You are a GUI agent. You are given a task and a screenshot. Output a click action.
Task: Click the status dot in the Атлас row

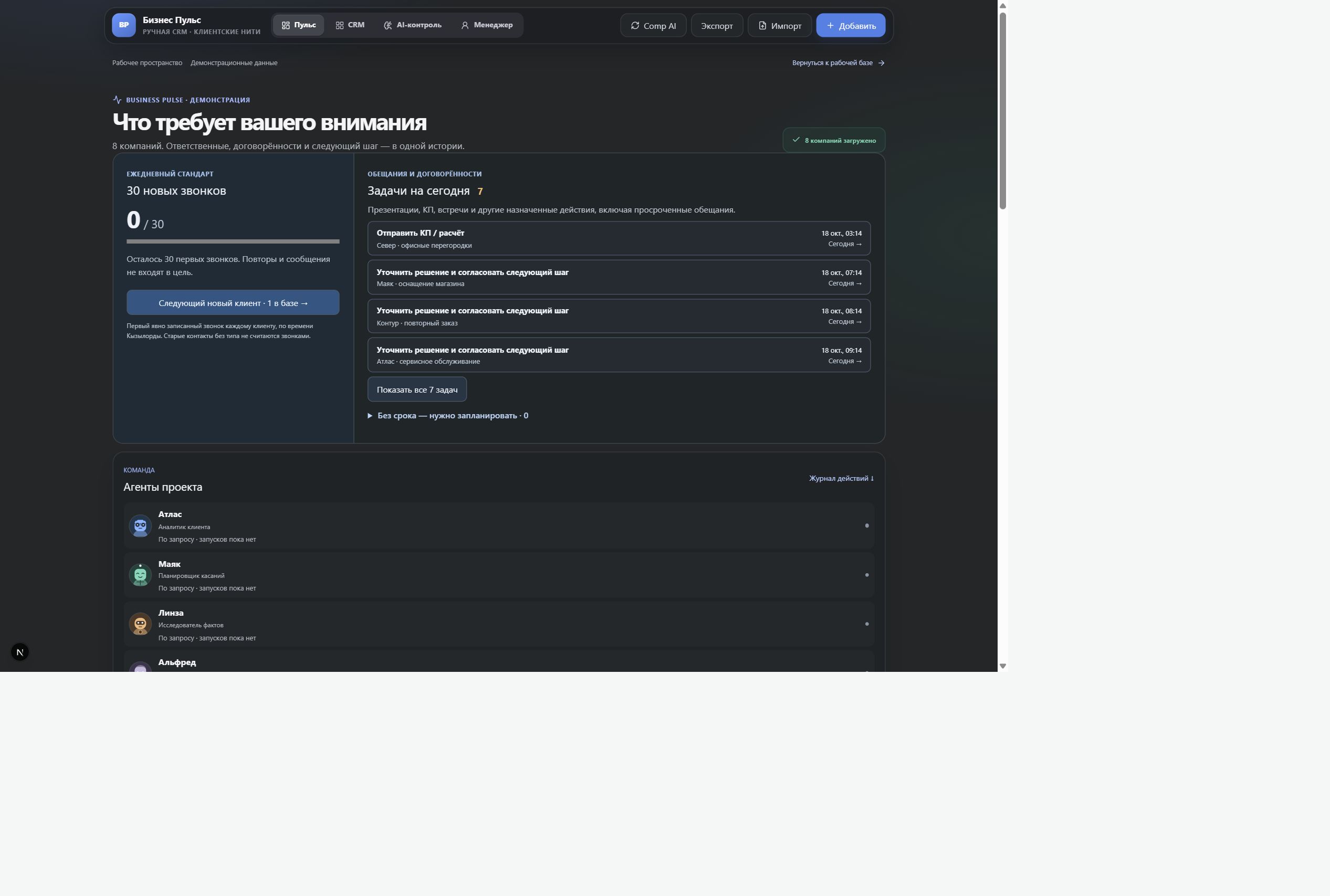tap(867, 526)
